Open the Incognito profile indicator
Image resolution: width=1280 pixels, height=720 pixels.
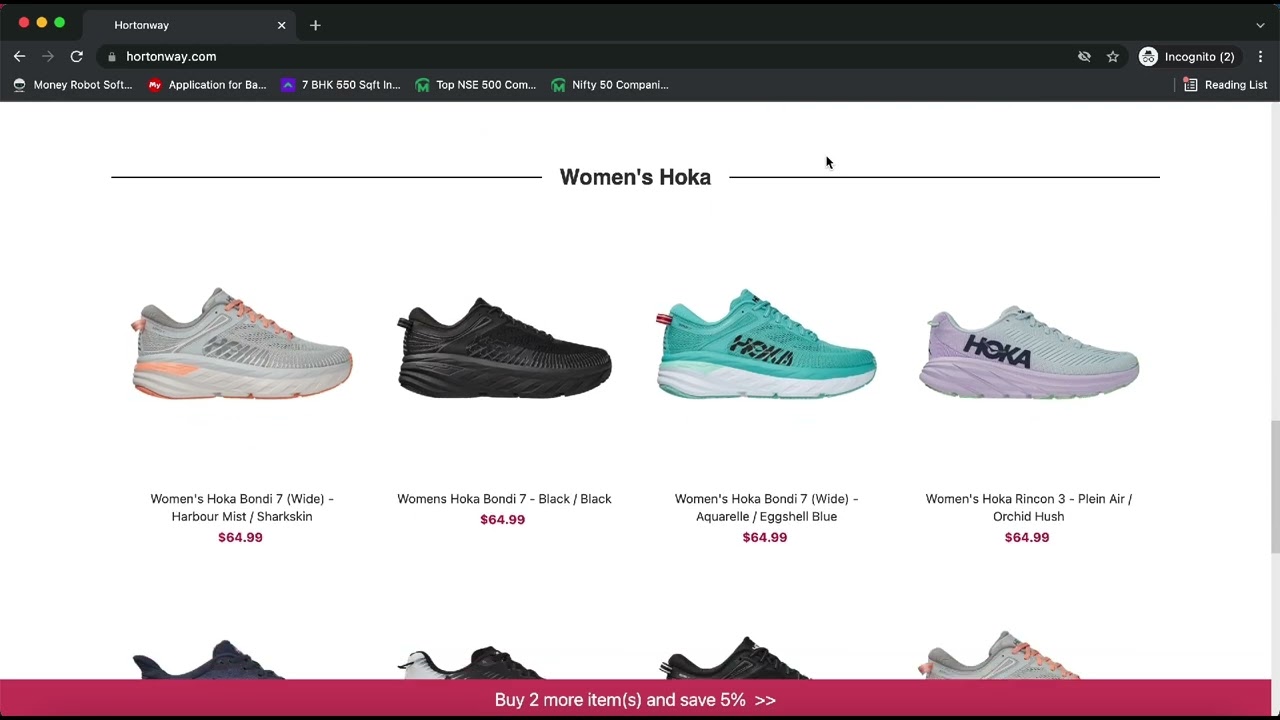(1187, 57)
